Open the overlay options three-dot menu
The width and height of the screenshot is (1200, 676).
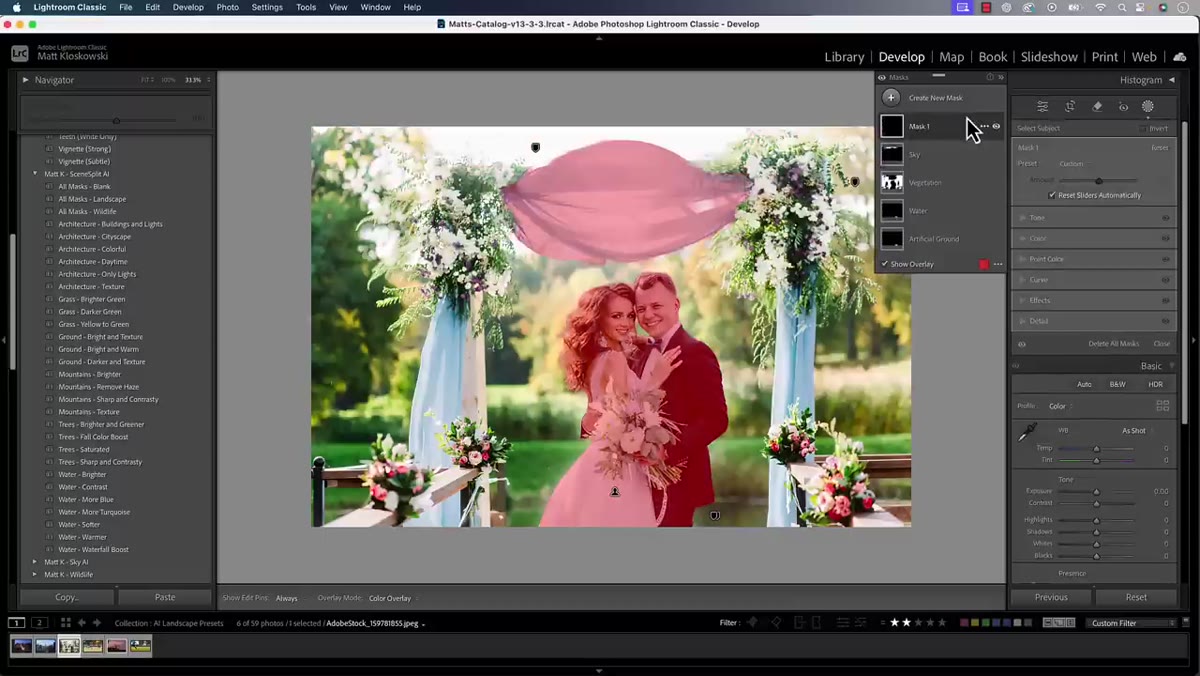(998, 264)
